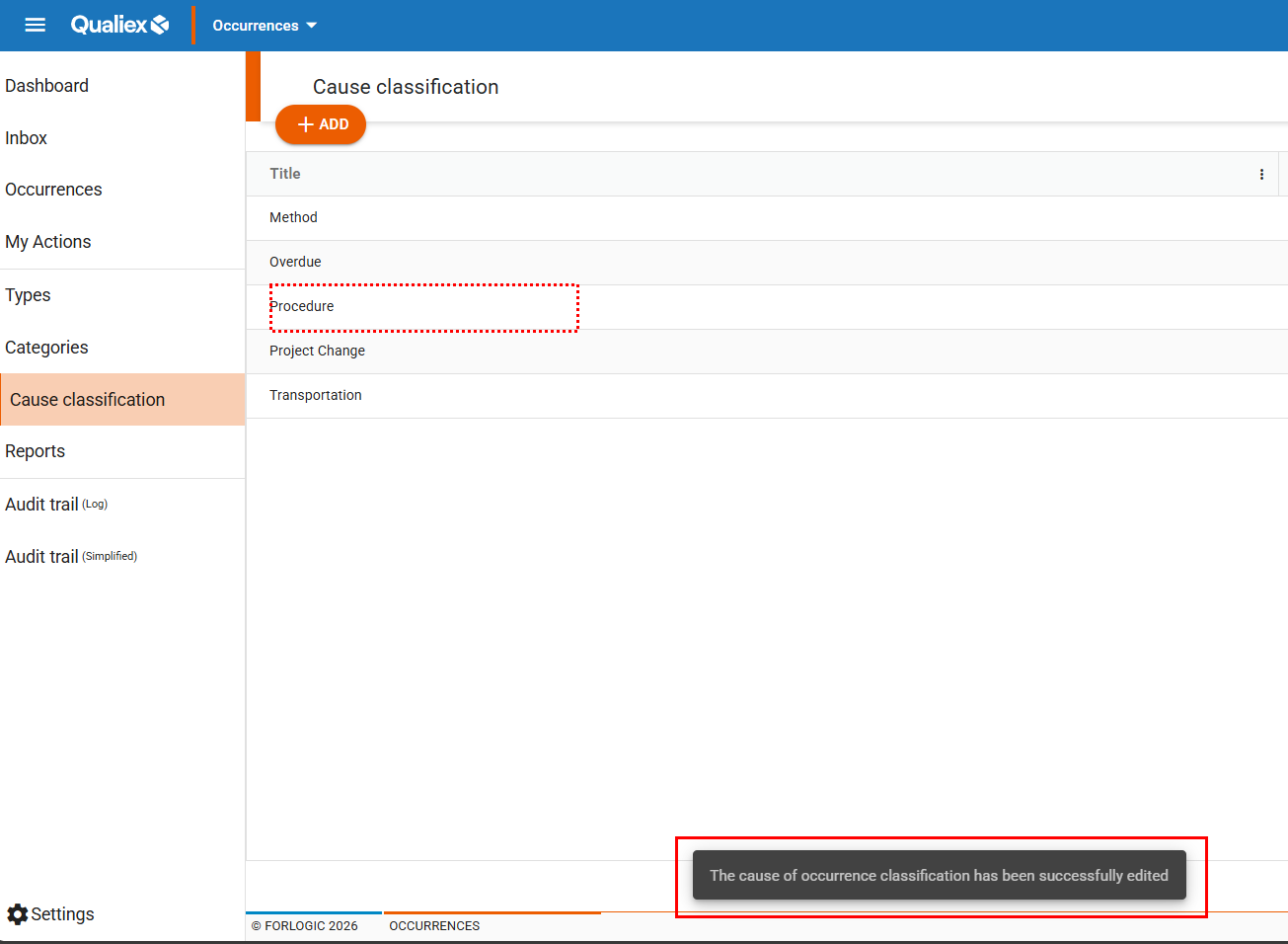
Task: Select Cause classification sidebar item
Action: pos(88,400)
